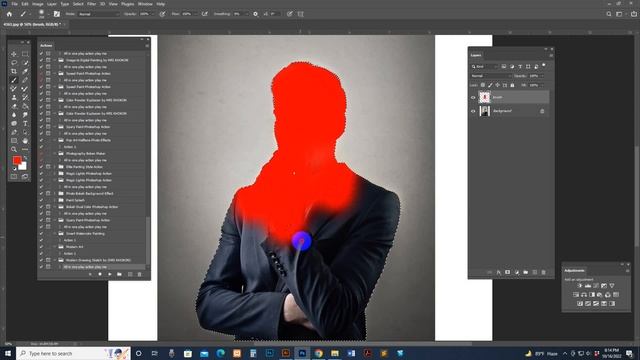Screen dimensions: 640x360
Task: Add a Curves adjustment
Action: [x=596, y=286]
